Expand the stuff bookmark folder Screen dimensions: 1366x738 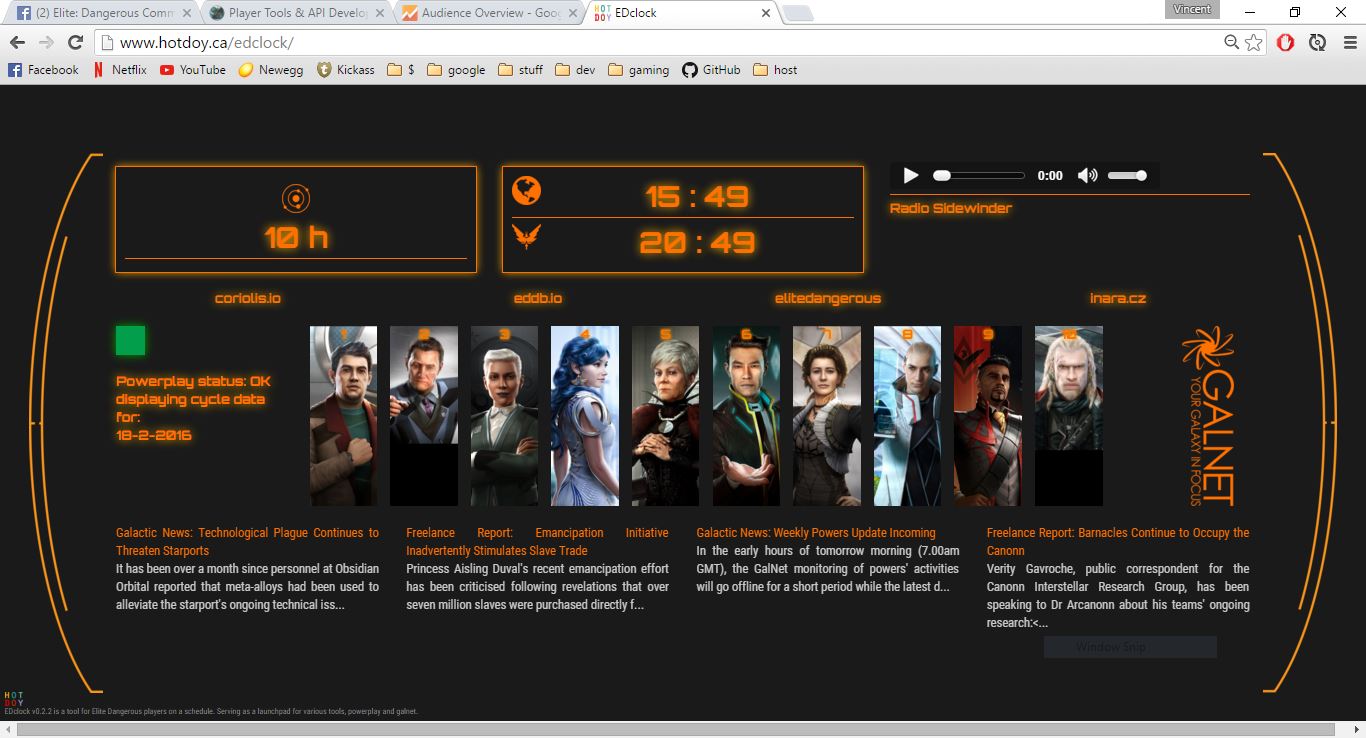[520, 70]
